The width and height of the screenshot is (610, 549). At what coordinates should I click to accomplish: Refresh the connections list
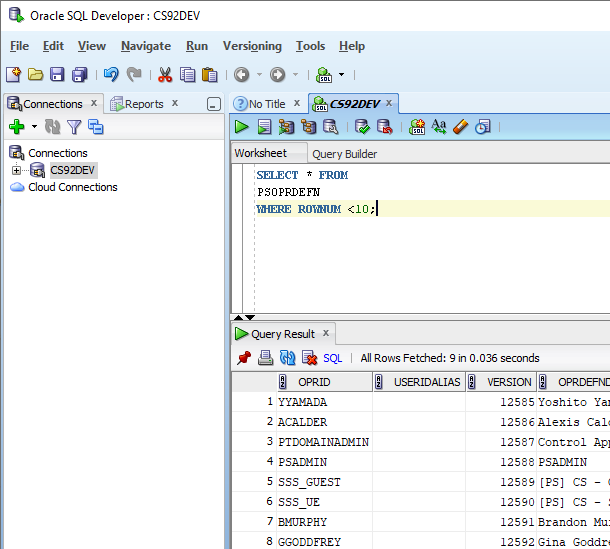(52, 127)
